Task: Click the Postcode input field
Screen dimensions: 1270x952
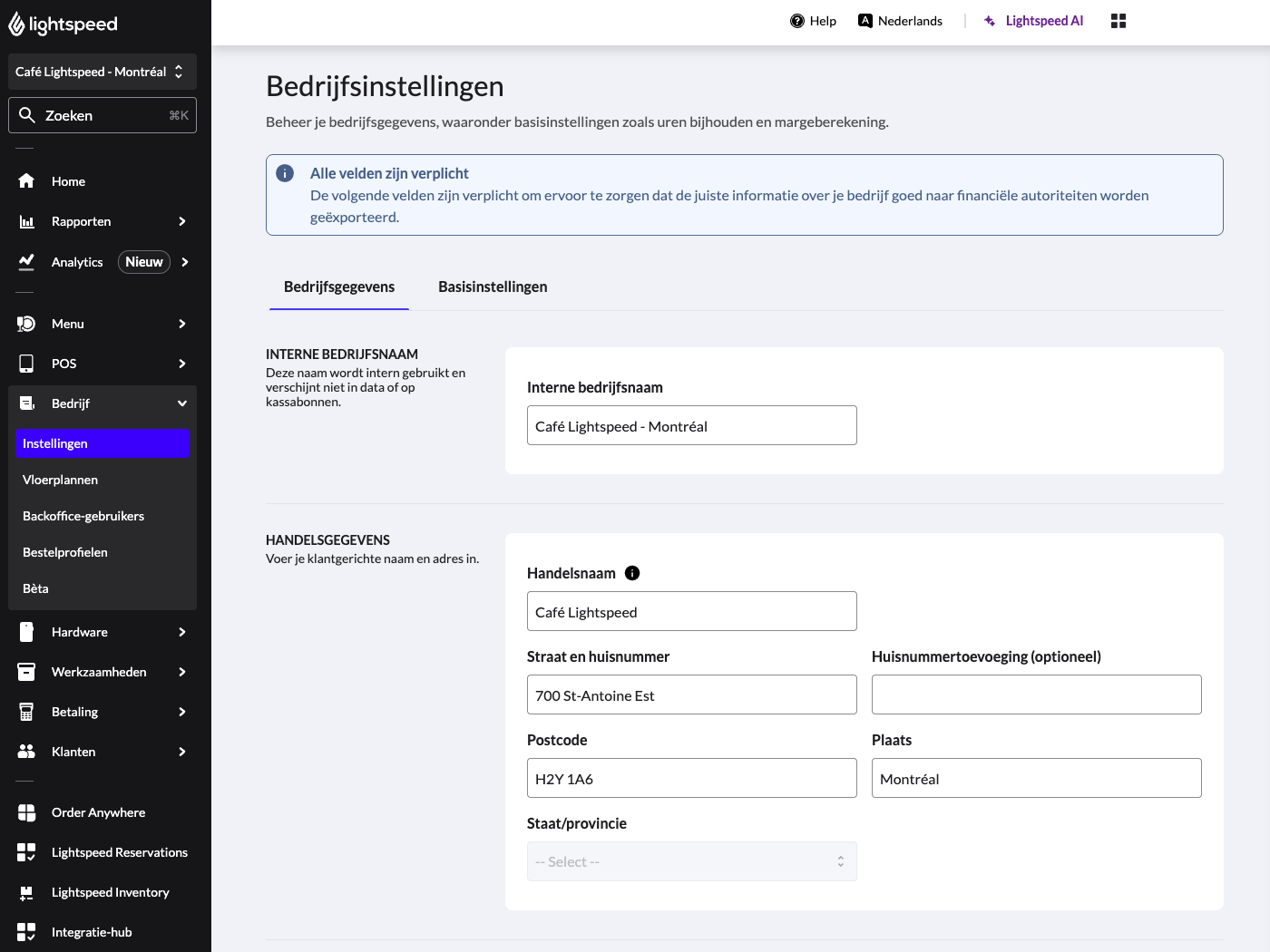Action: 692,778
